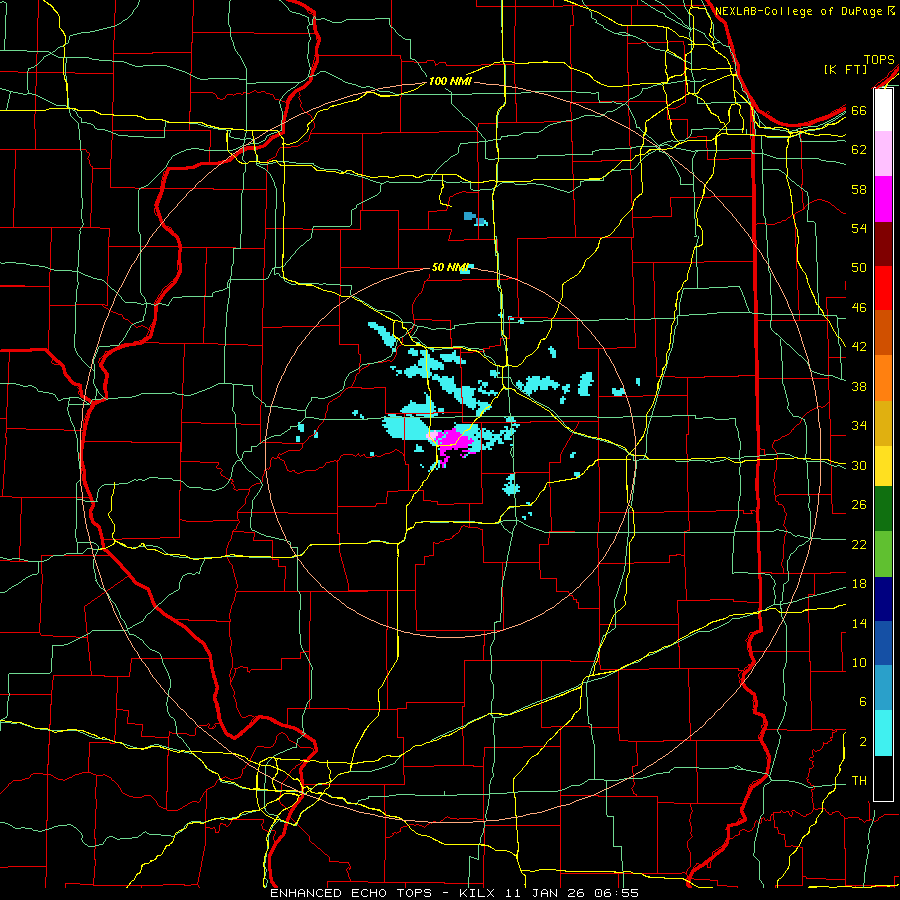Click the "66" legend value
Image resolution: width=900 pixels, height=900 pixels.
(859, 110)
